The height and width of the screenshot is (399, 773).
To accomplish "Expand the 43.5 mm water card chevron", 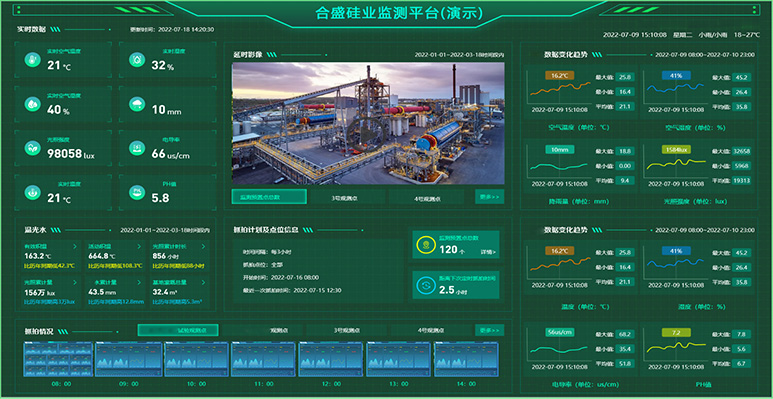I will 139,283.
